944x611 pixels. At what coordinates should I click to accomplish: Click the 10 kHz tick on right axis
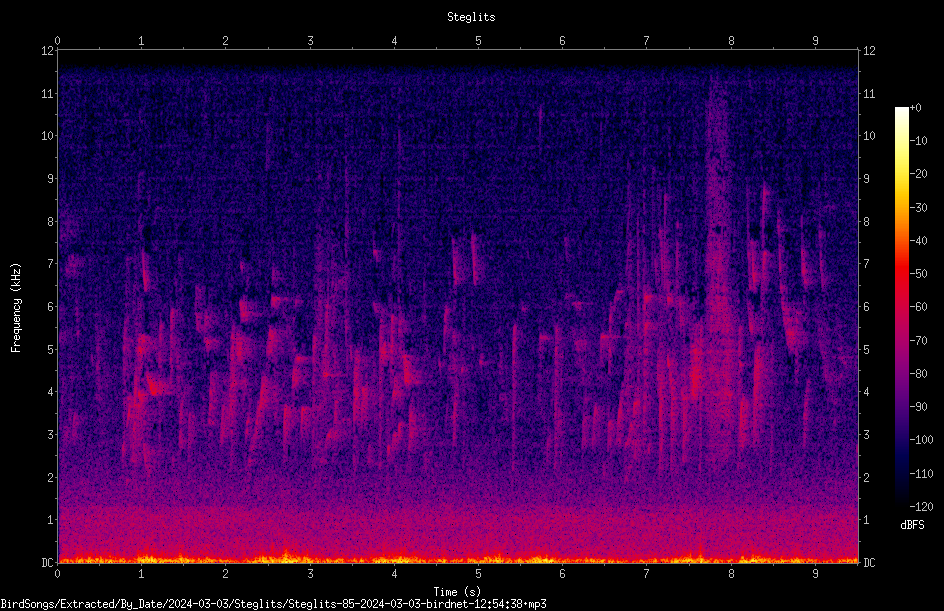(869, 136)
